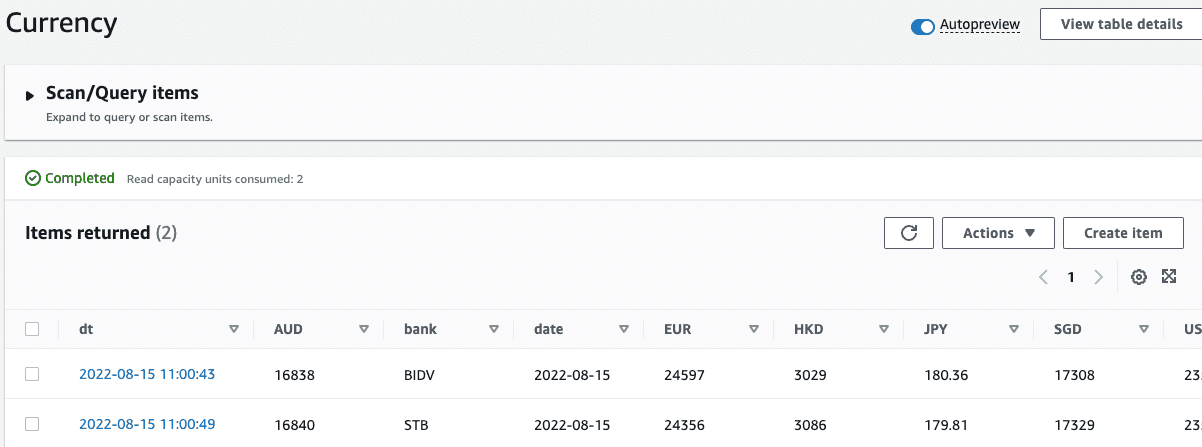Sort by the bank column arrow
1202x447 pixels.
pyautogui.click(x=494, y=329)
